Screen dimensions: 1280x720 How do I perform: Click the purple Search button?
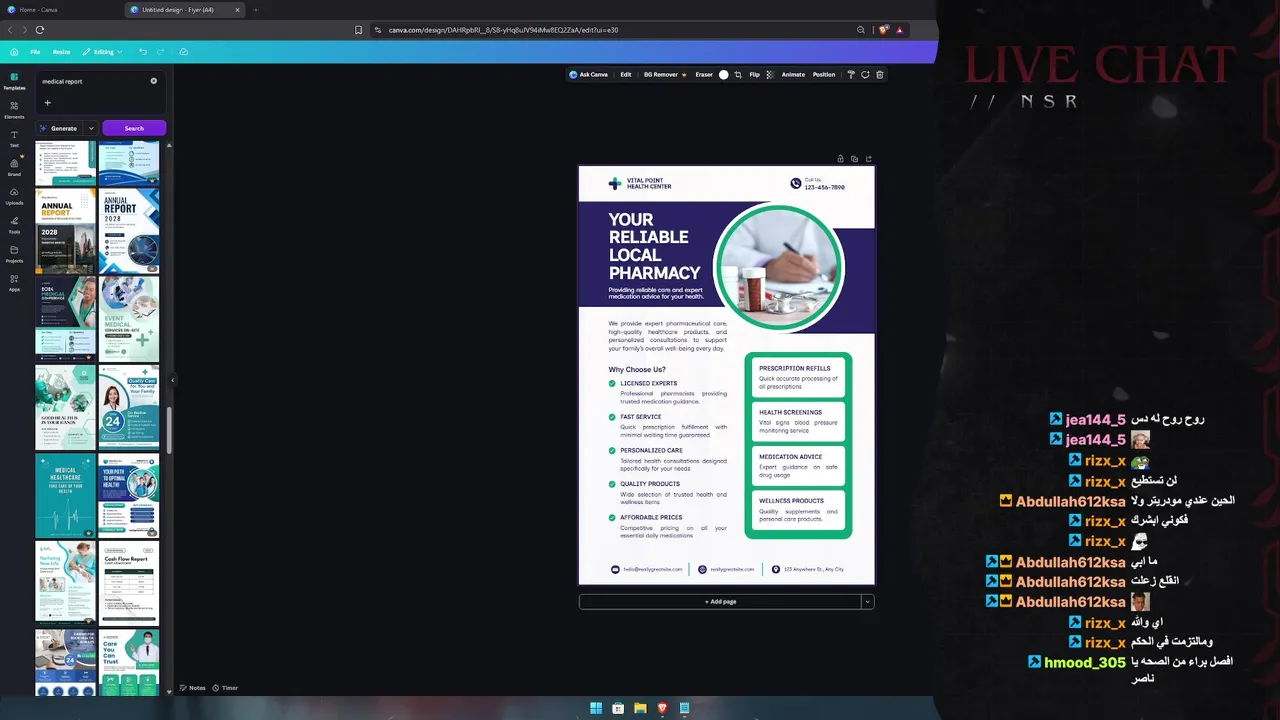coord(134,128)
